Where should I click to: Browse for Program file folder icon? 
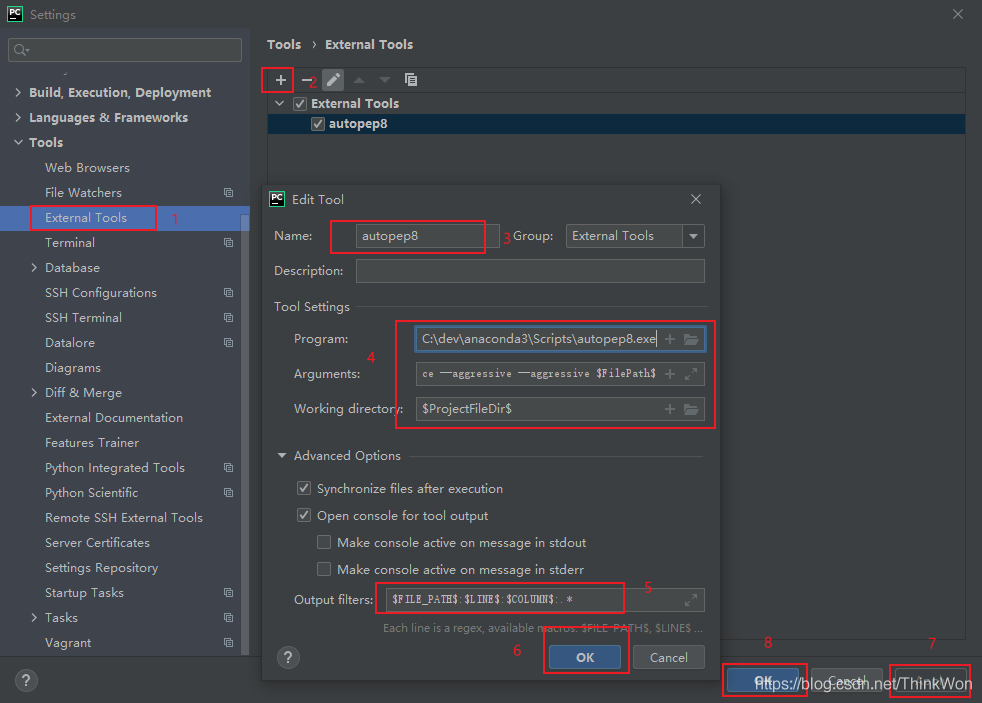(x=691, y=340)
